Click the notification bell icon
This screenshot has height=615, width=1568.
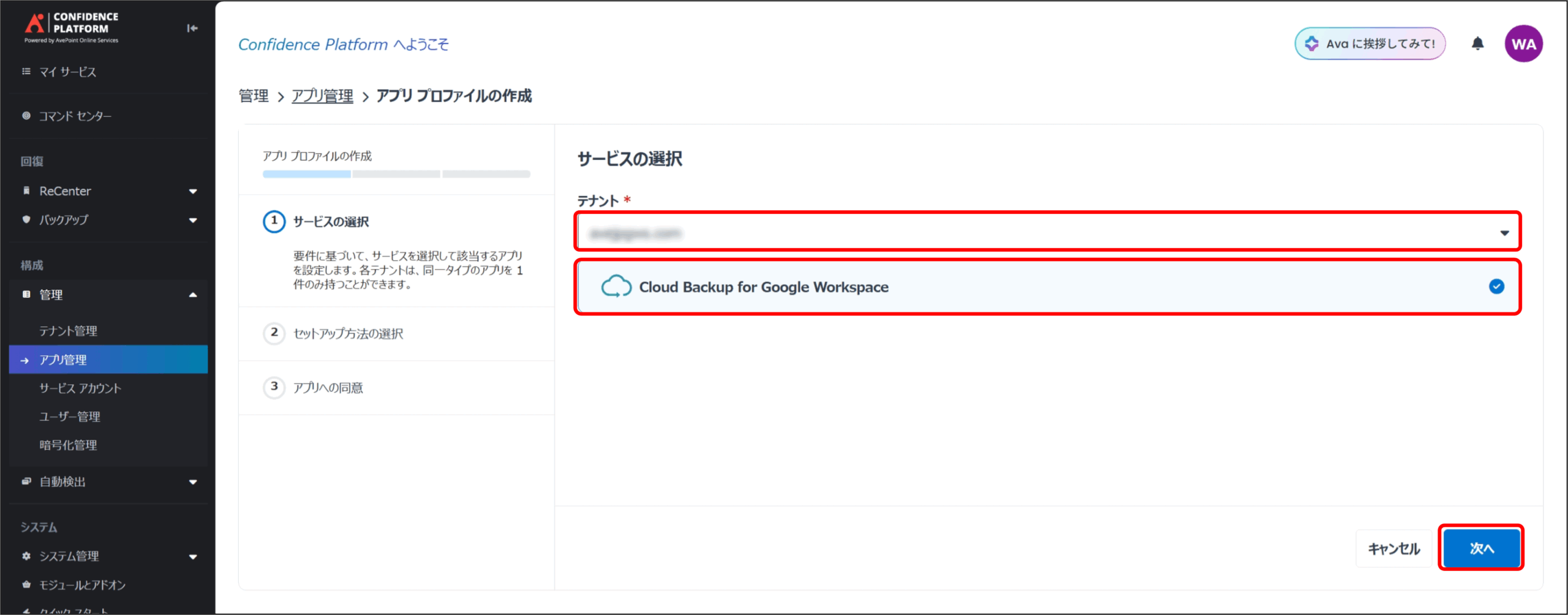1477,43
